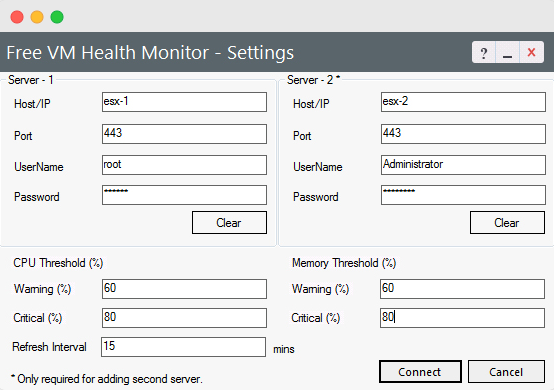Click the 'CPU Threshold (%)' heading
Screen dimensions: 554x390
pos(58,263)
